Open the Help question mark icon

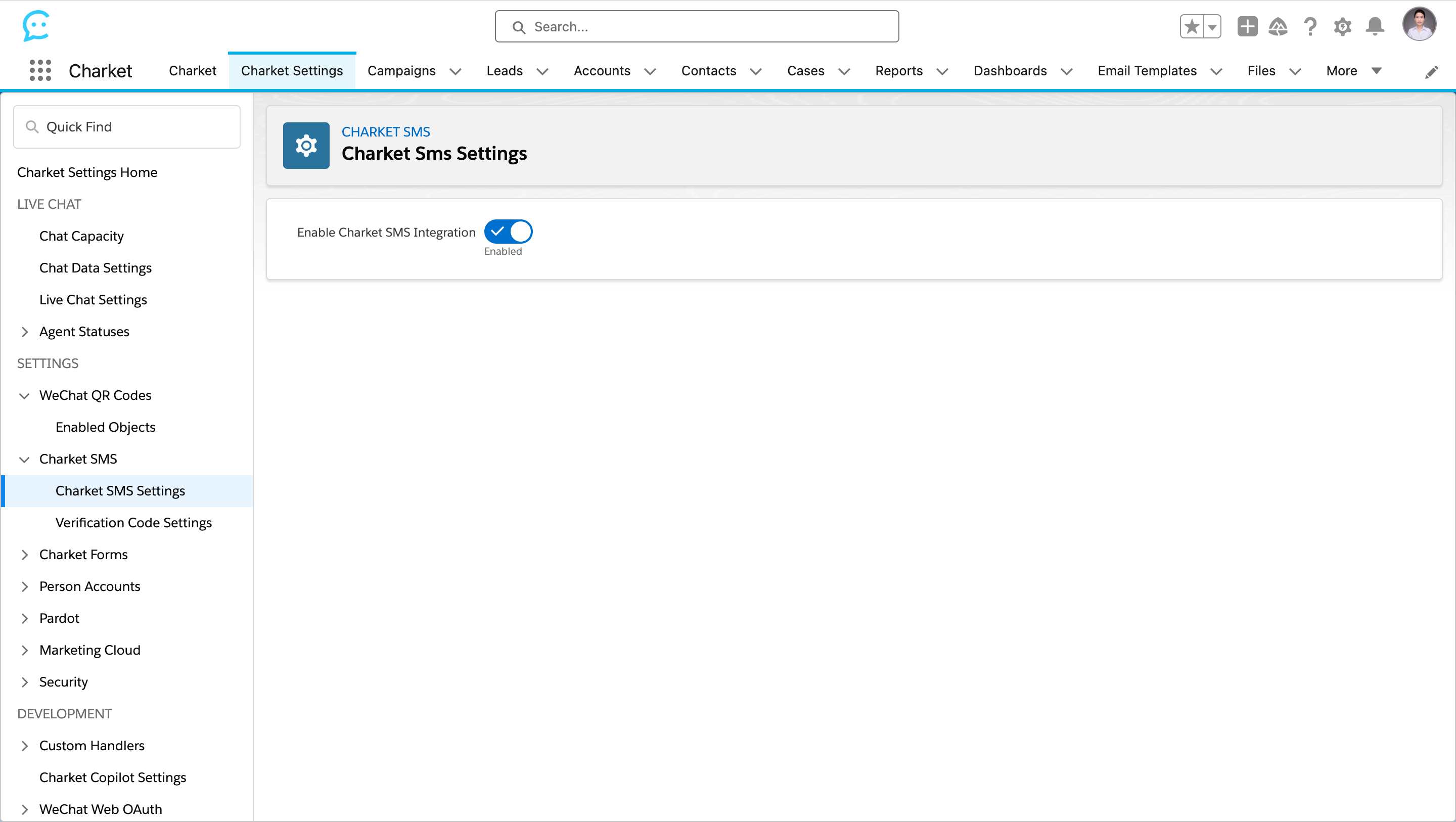[1310, 27]
